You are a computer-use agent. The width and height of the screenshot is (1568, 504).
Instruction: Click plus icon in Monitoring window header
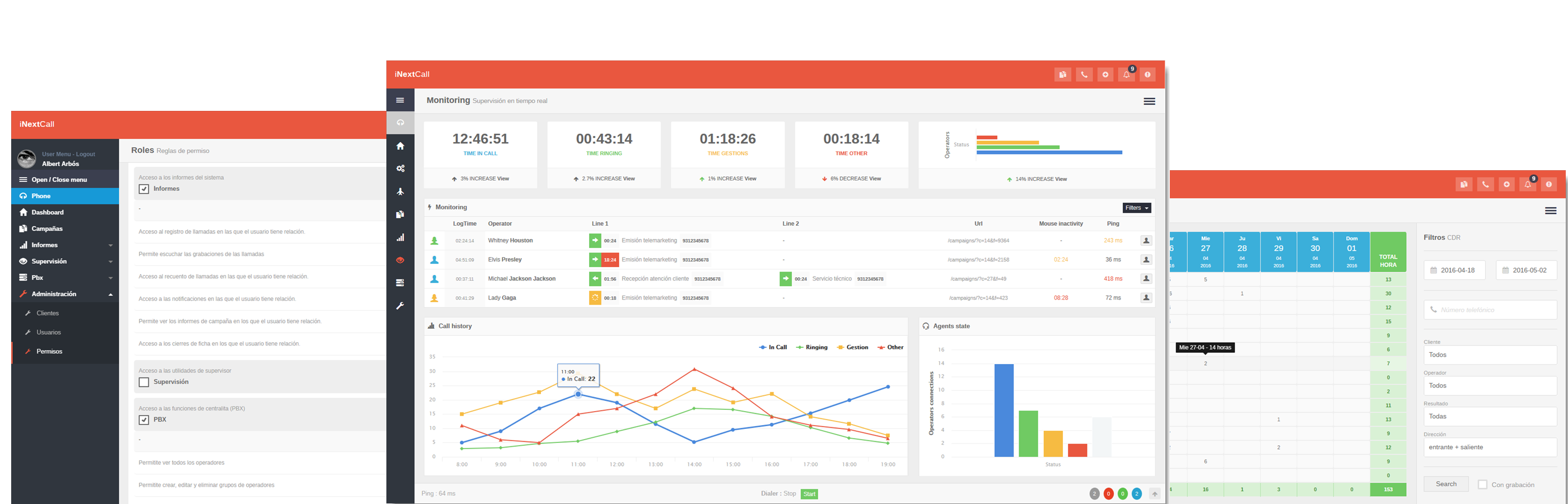[x=1105, y=74]
